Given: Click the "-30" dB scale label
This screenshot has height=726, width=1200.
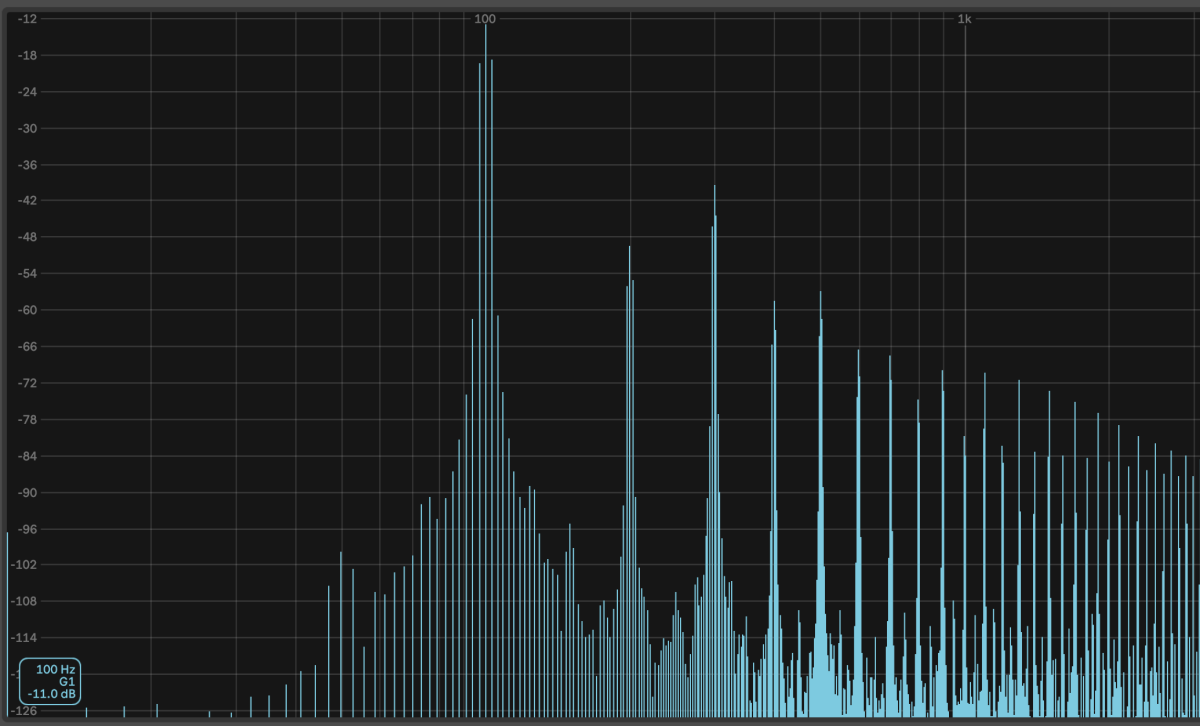Looking at the screenshot, I should click(x=28, y=128).
